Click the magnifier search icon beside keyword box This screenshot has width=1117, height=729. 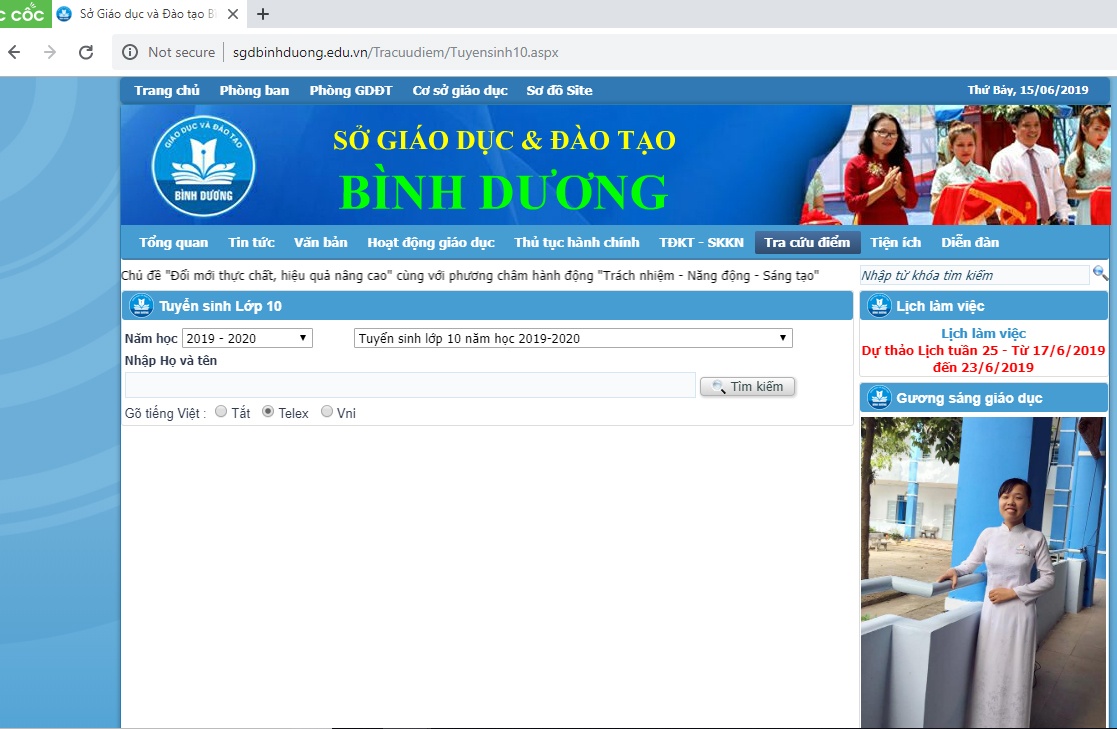[x=1100, y=274]
